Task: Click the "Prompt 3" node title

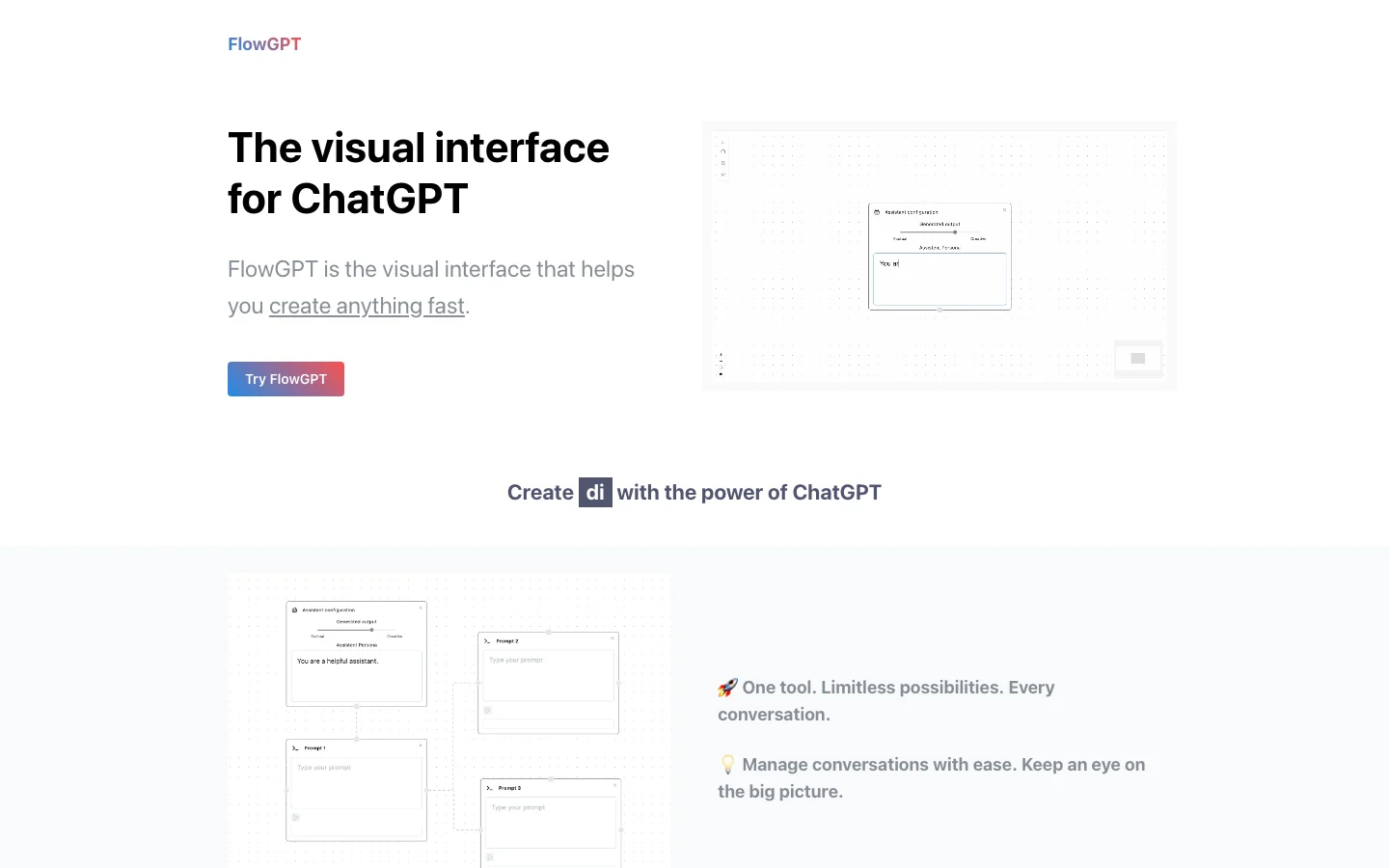Action: 509,788
